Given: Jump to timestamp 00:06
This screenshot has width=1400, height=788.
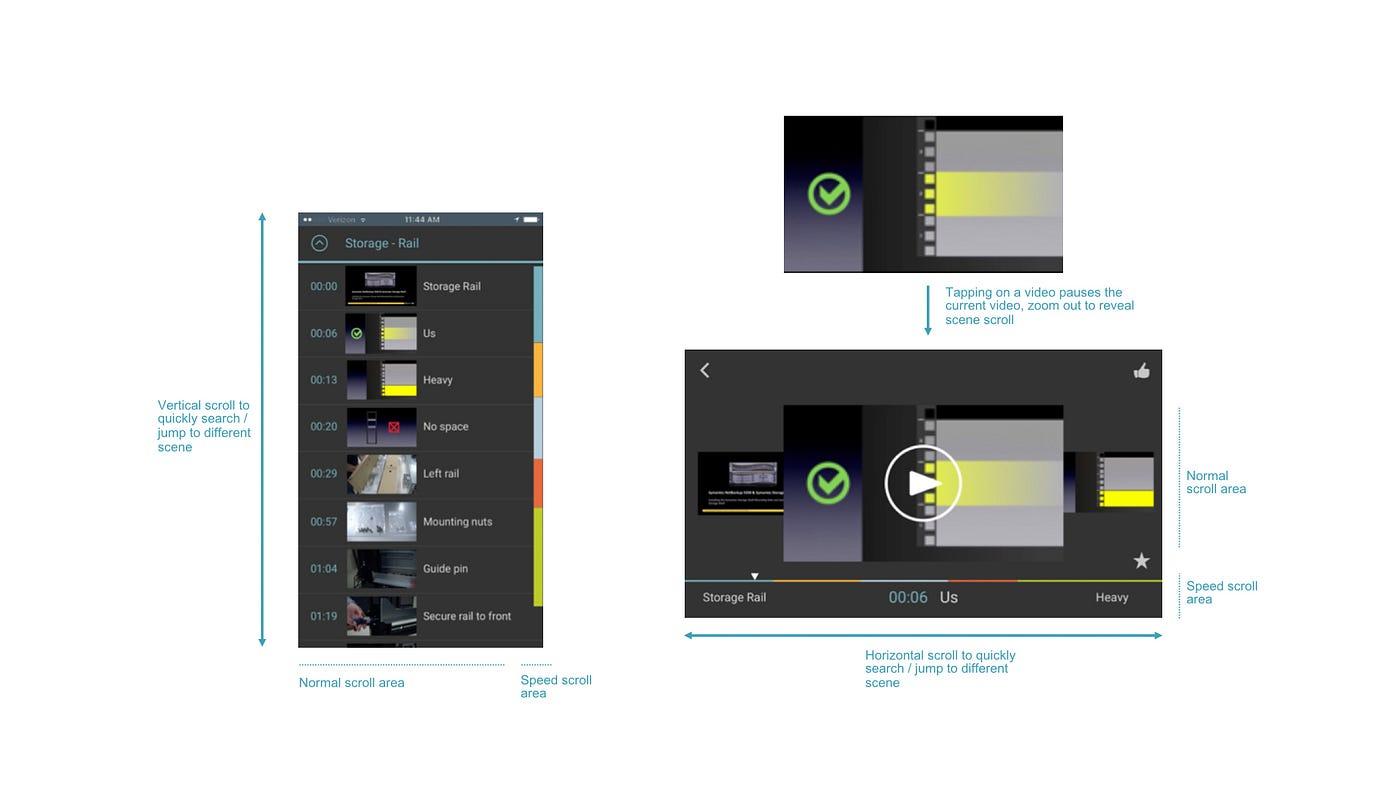Looking at the screenshot, I should [323, 333].
